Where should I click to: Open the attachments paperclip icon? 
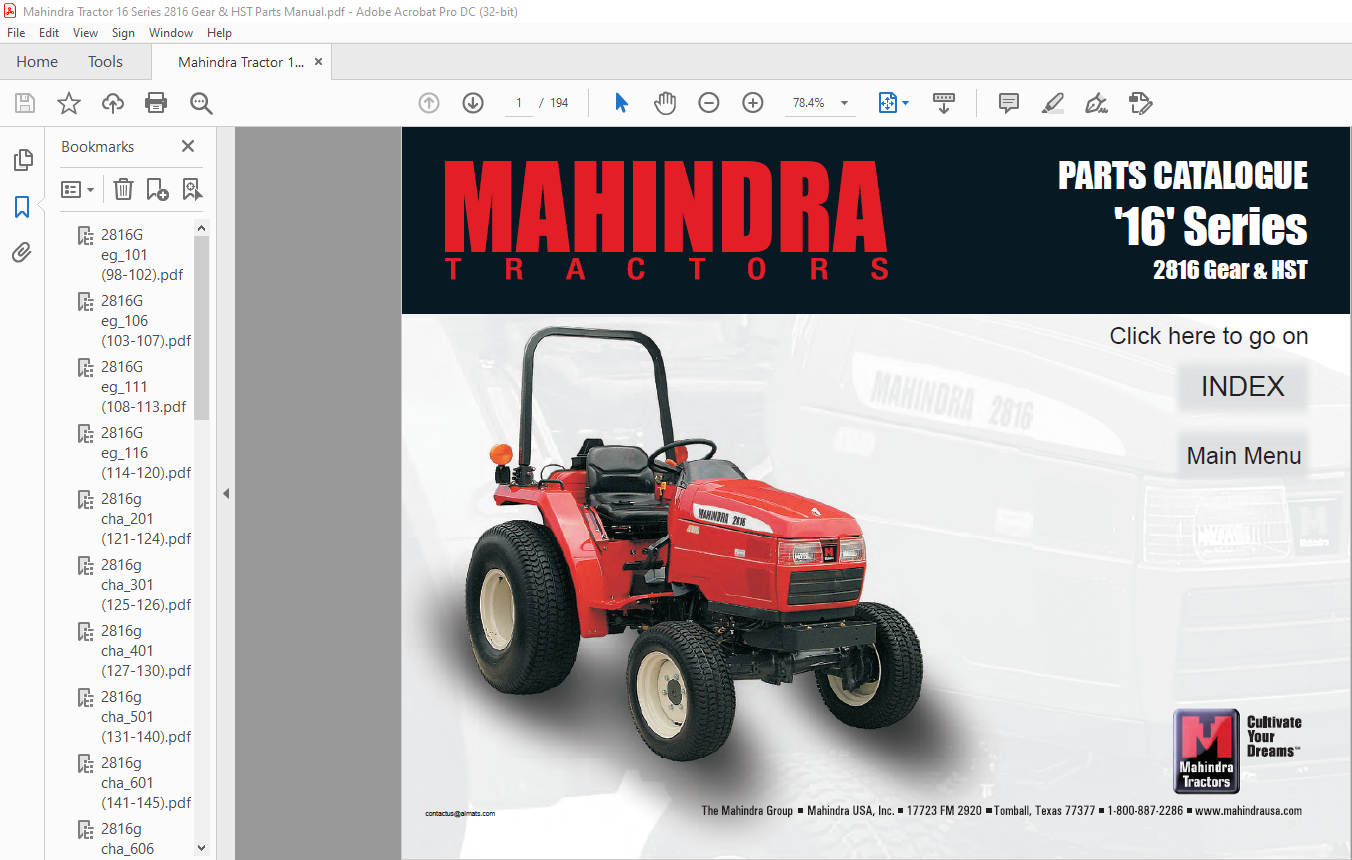(x=22, y=253)
